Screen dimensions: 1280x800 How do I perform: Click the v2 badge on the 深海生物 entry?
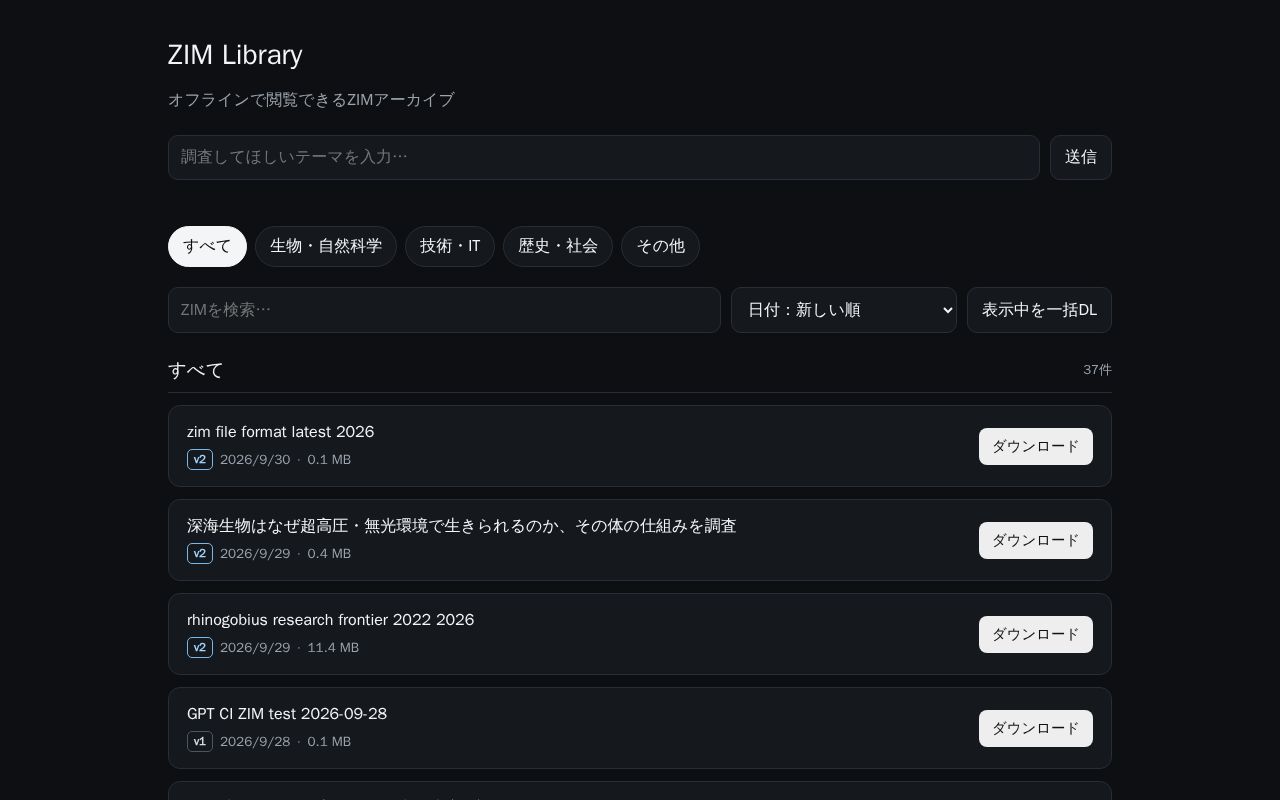click(200, 554)
